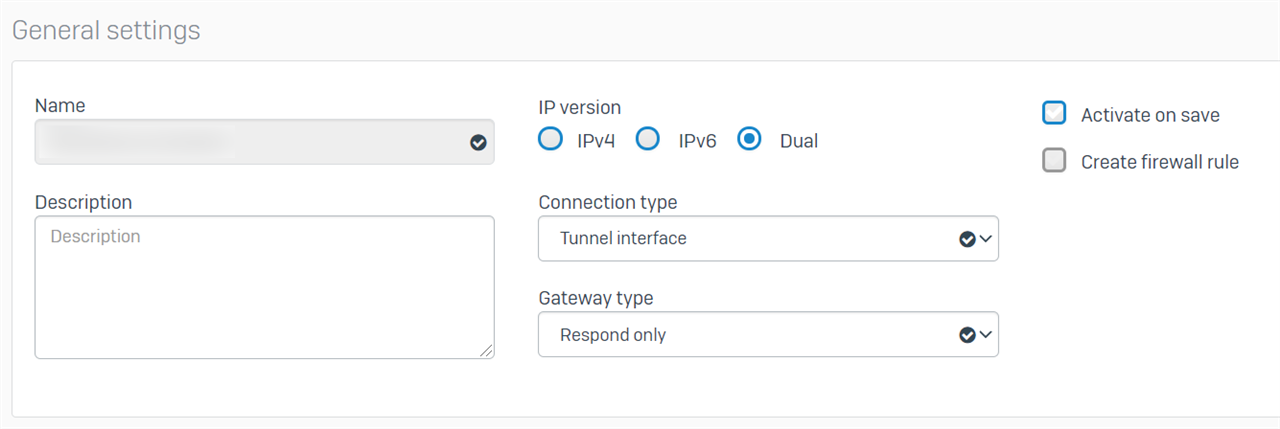The image size is (1280, 429).
Task: Open the Respond only dropdown
Action: (768, 335)
